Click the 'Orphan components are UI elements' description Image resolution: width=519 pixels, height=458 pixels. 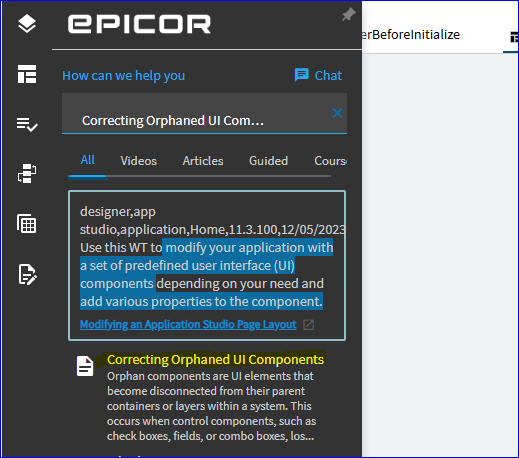click(x=211, y=406)
